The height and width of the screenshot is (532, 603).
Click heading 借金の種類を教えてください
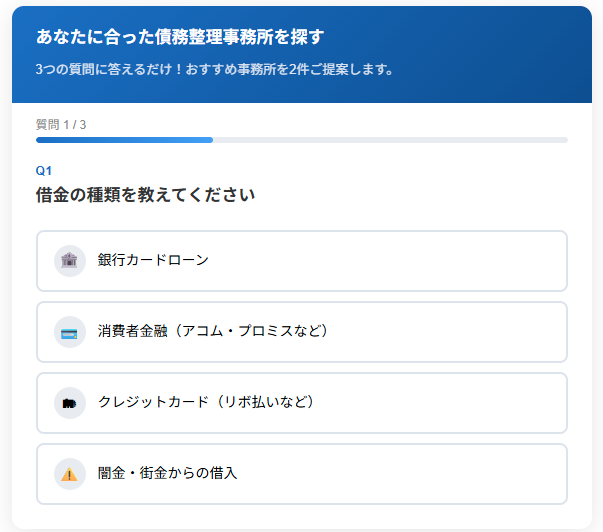[145, 195]
